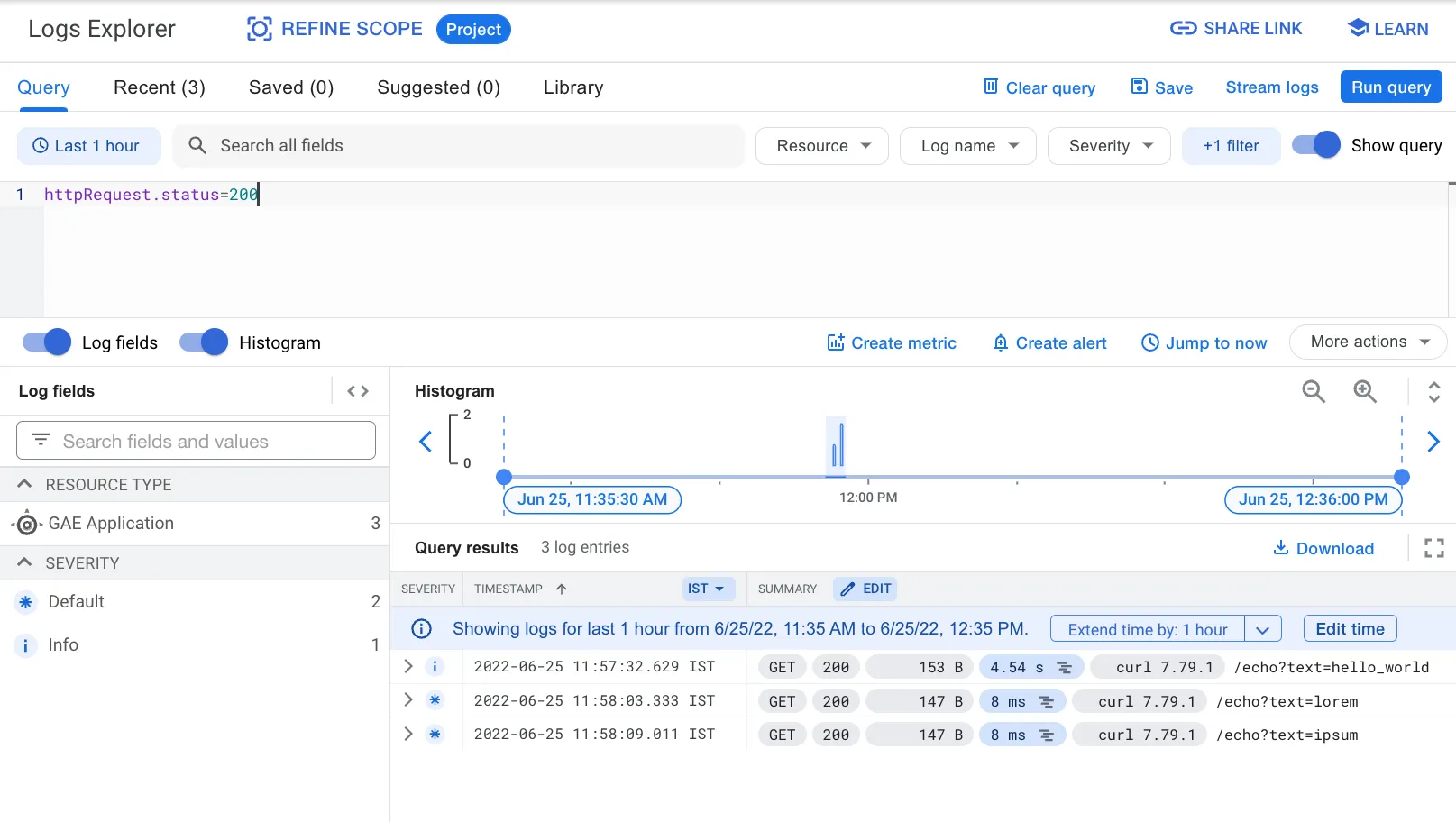1456x822 pixels.
Task: Turn off the Histogram toggle
Action: (203, 342)
